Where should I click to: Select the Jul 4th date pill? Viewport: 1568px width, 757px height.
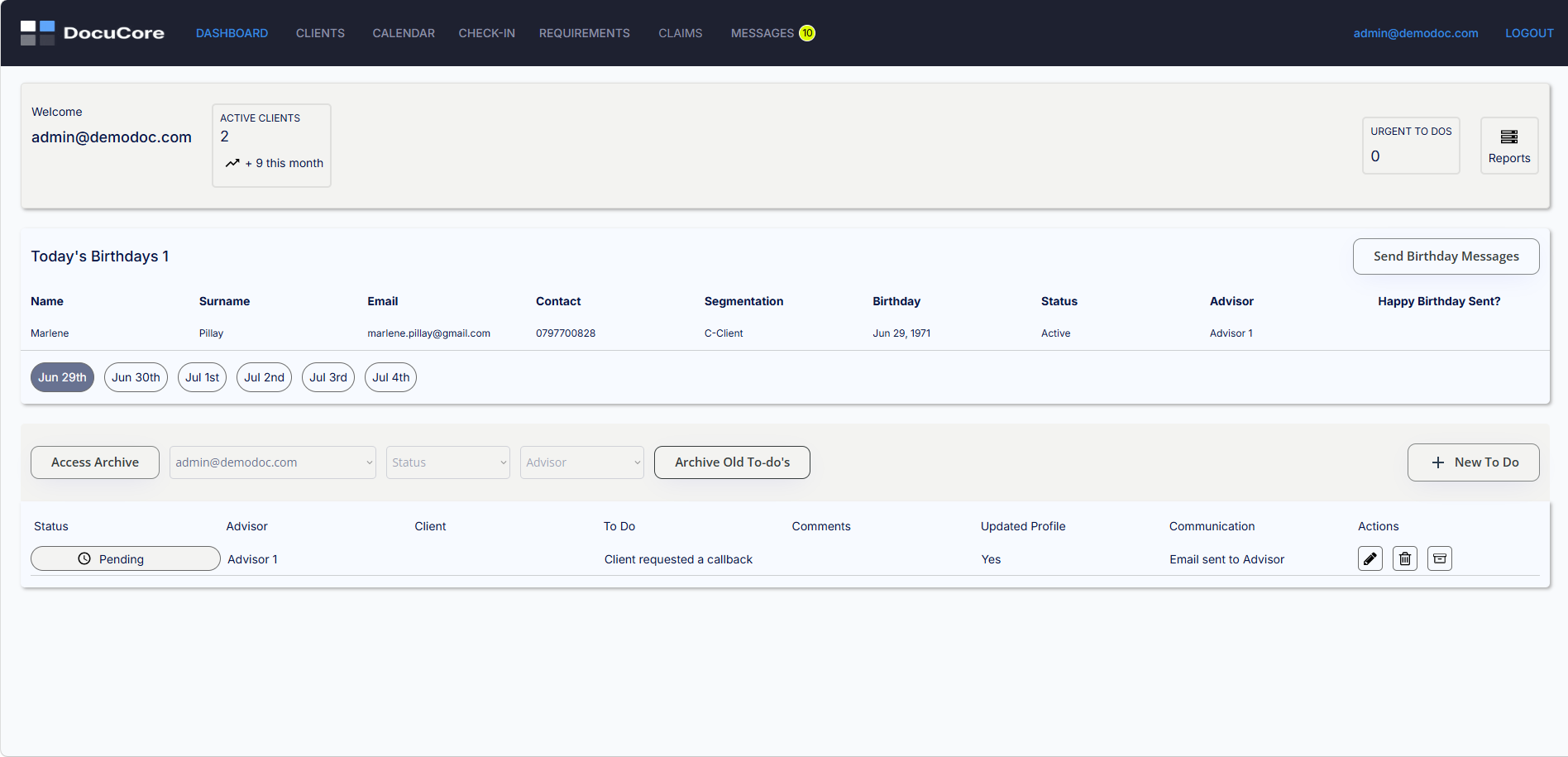click(x=390, y=377)
